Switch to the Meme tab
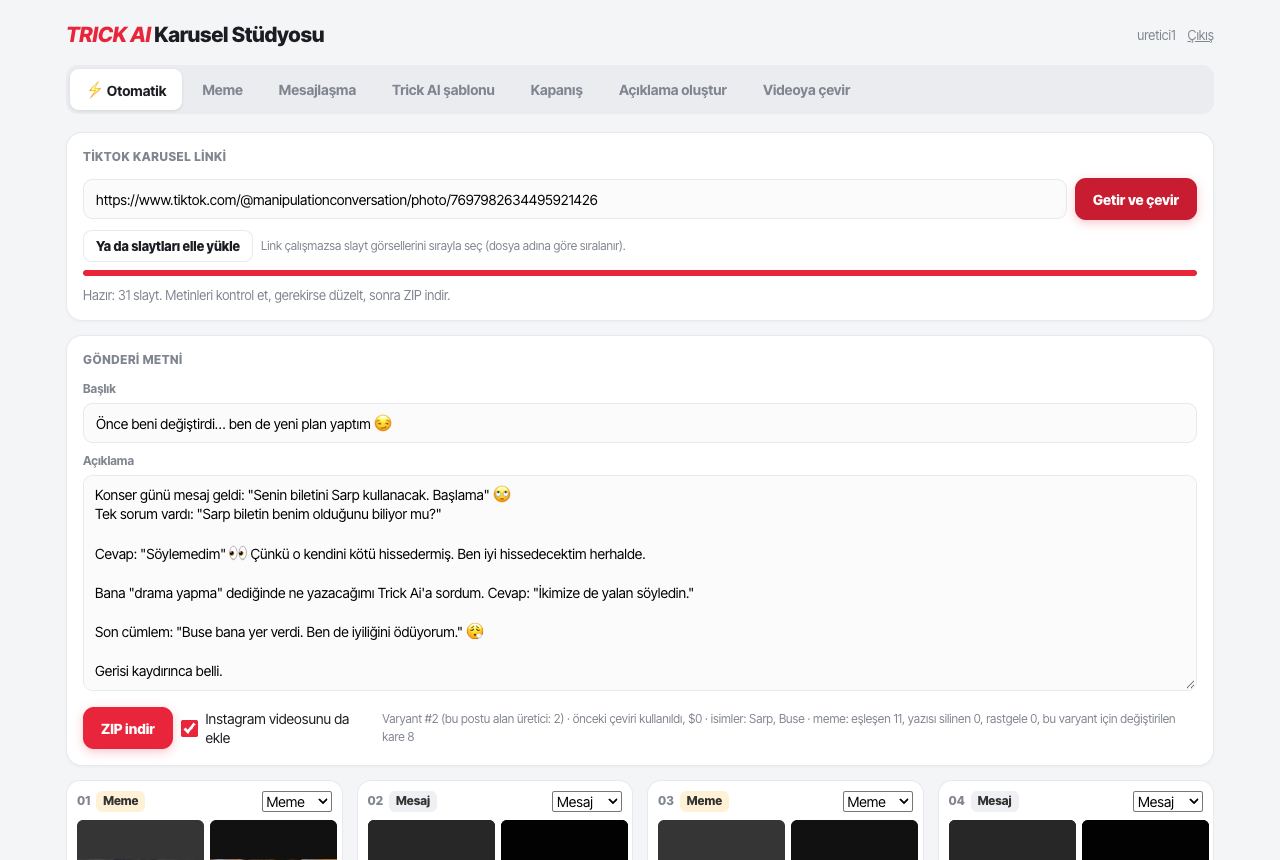 point(222,90)
